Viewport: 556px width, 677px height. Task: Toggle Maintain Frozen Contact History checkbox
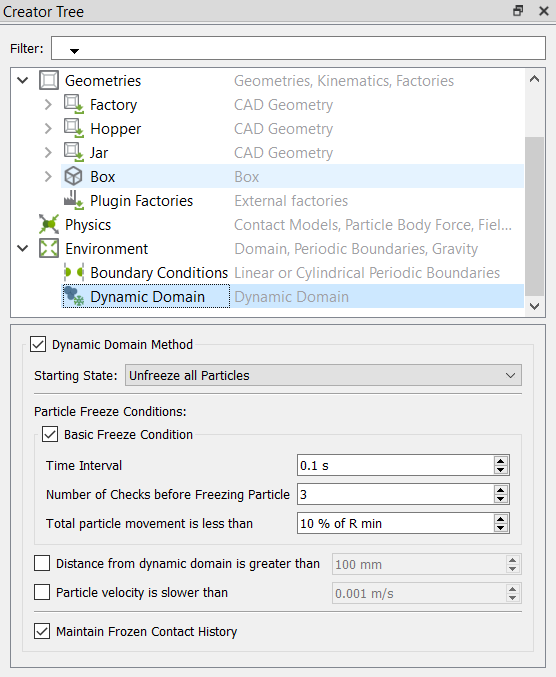(x=42, y=631)
